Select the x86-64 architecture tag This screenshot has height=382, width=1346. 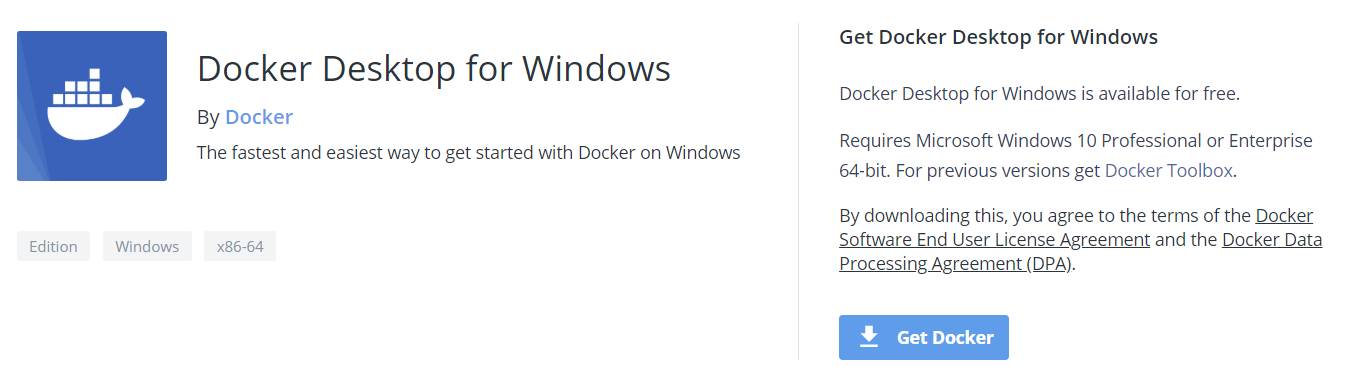point(240,246)
